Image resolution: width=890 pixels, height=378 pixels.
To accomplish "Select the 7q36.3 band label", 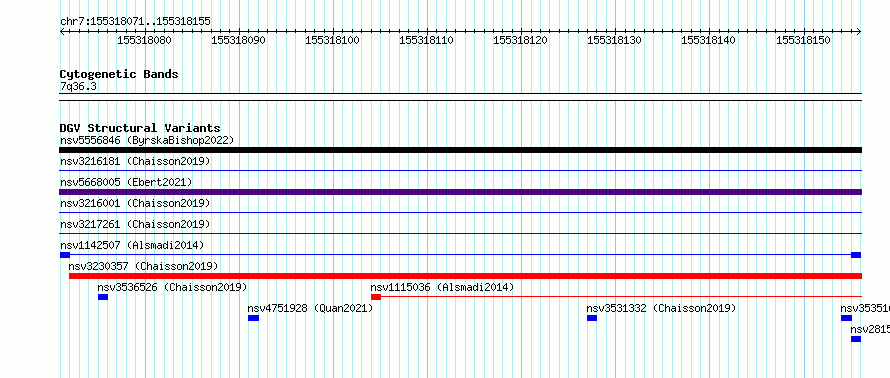I will (78, 87).
